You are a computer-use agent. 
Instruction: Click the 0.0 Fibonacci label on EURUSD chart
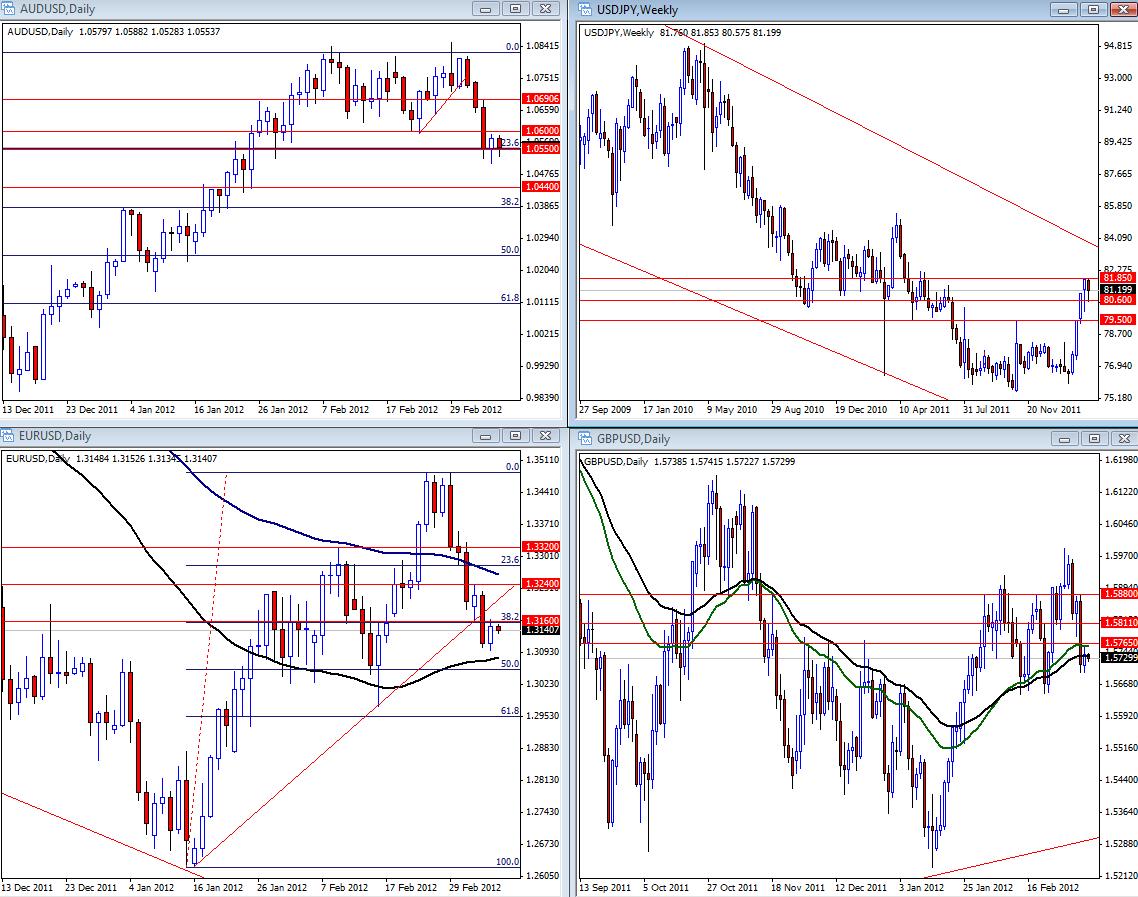point(512,467)
